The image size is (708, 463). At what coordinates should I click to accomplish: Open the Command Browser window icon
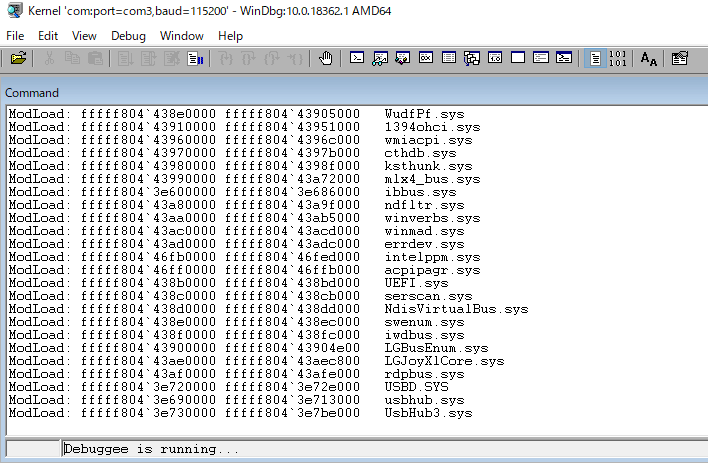tap(564, 58)
